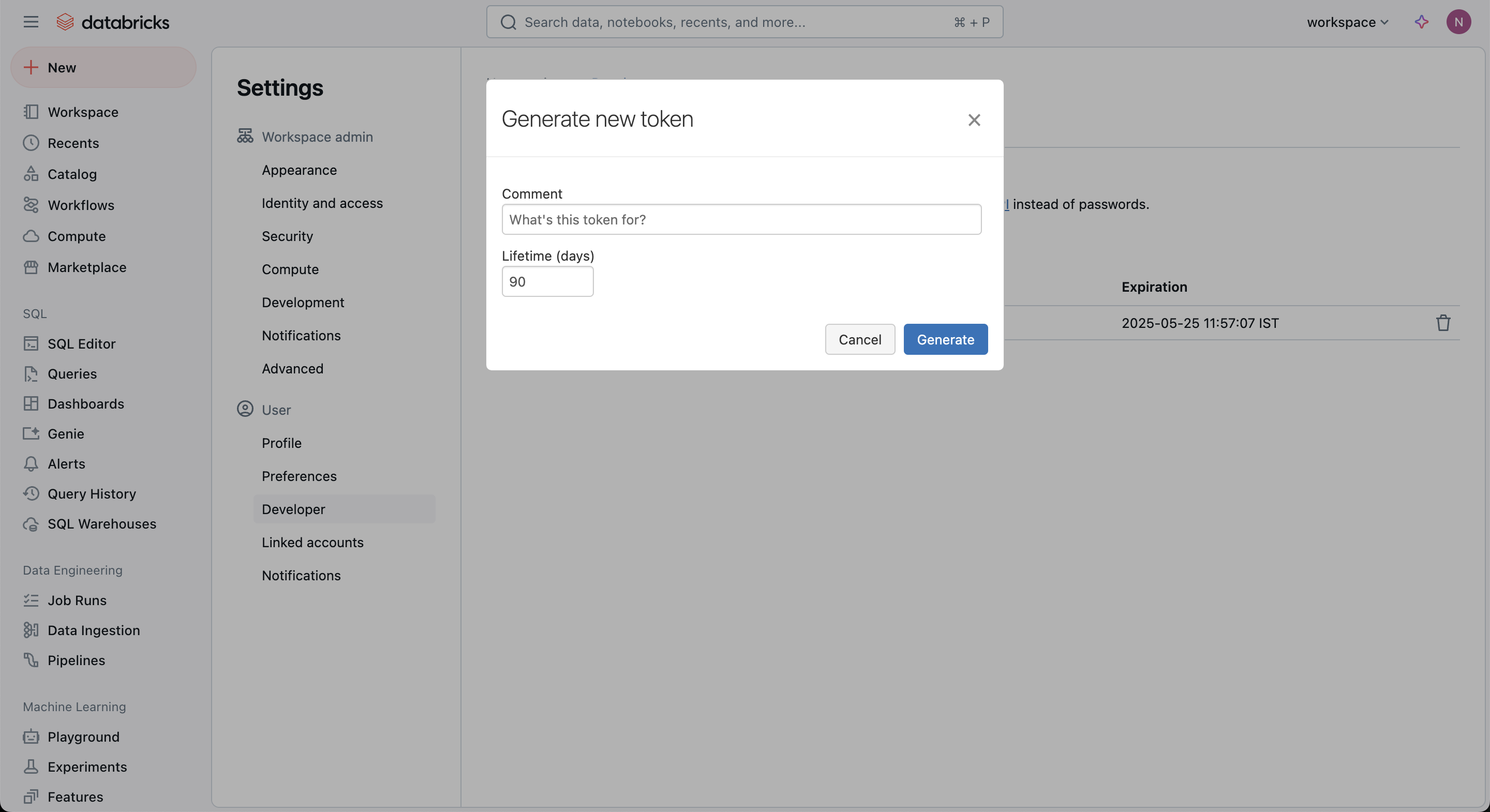
Task: Cancel the token generation dialog
Action: click(859, 339)
